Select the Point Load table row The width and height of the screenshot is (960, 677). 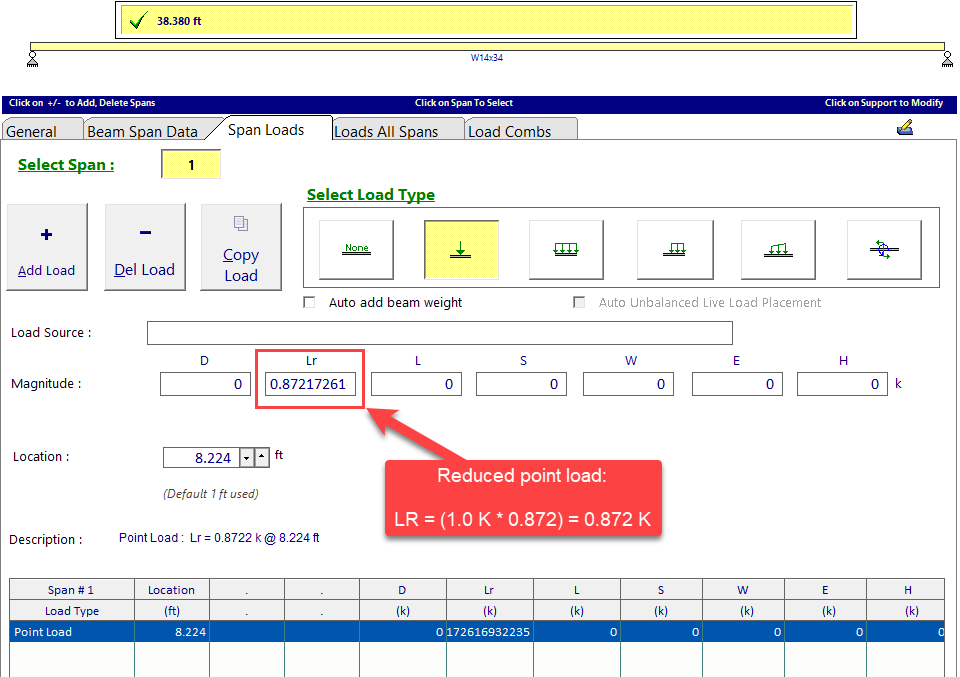(x=477, y=632)
